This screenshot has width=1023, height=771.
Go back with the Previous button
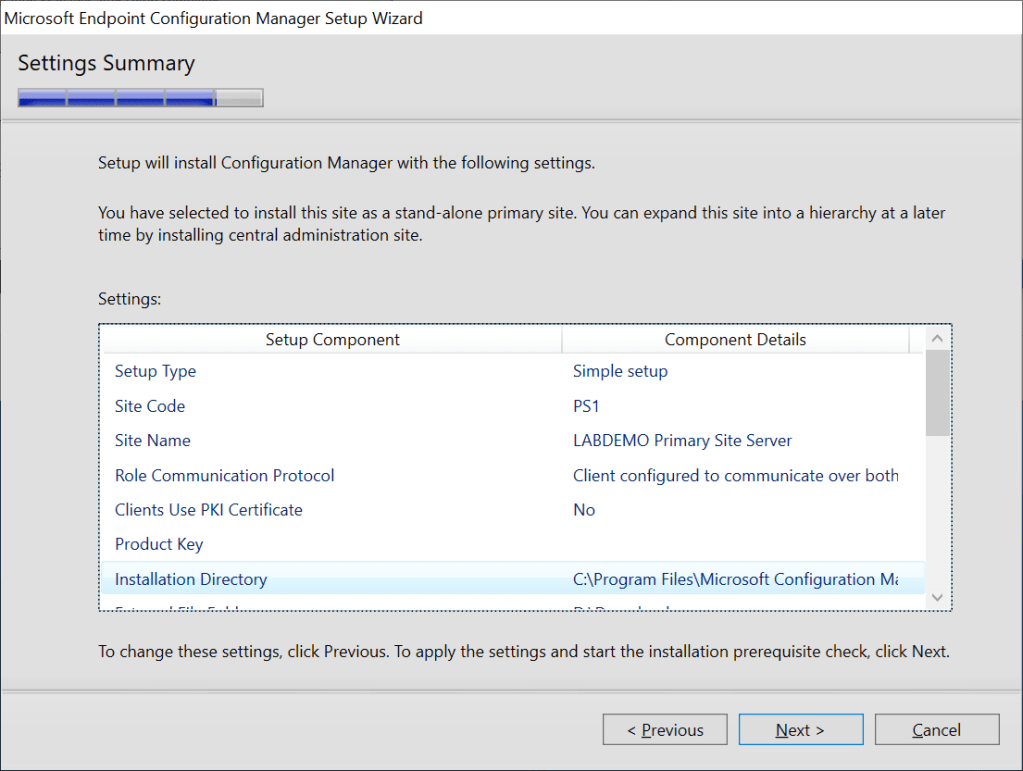tap(665, 730)
